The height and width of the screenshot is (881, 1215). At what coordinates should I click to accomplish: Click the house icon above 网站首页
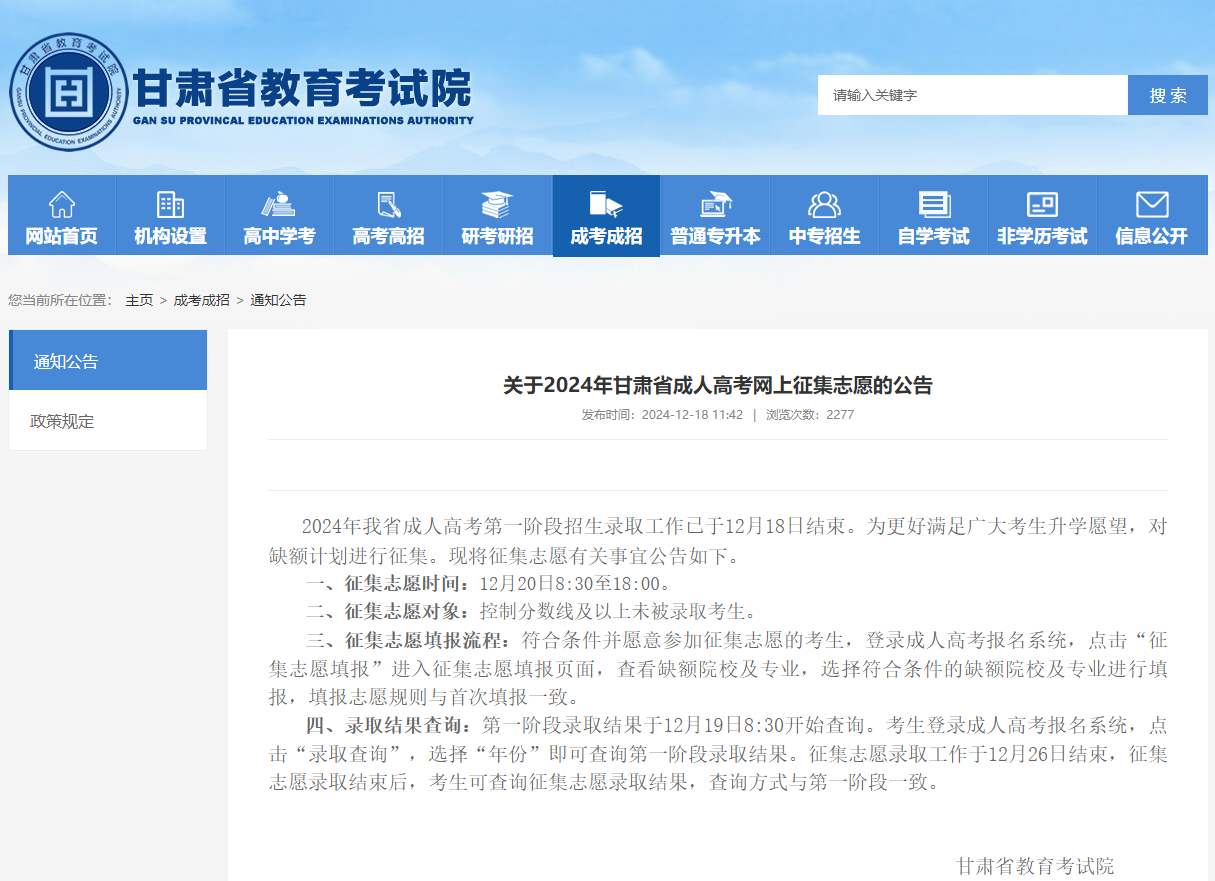click(62, 205)
